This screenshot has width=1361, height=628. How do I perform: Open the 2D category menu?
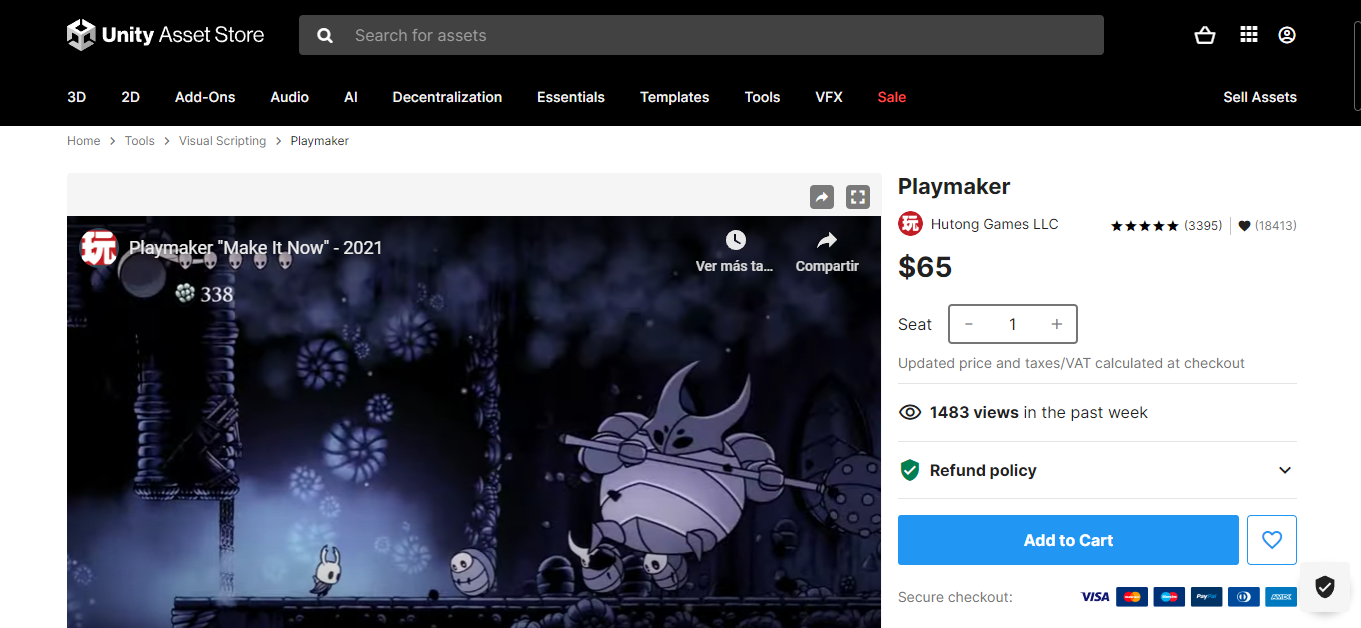pyautogui.click(x=131, y=97)
